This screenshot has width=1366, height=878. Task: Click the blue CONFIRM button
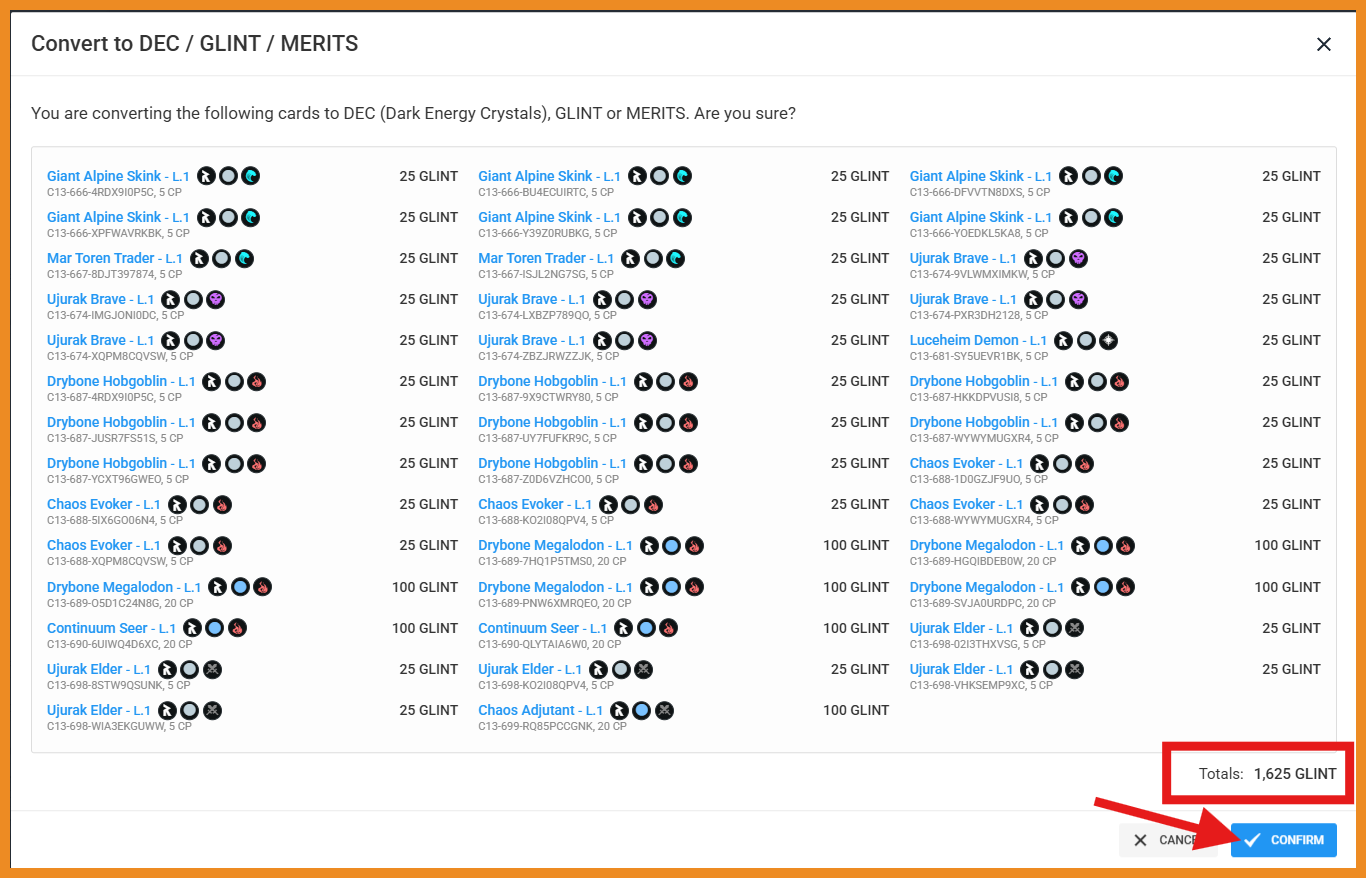point(1283,840)
